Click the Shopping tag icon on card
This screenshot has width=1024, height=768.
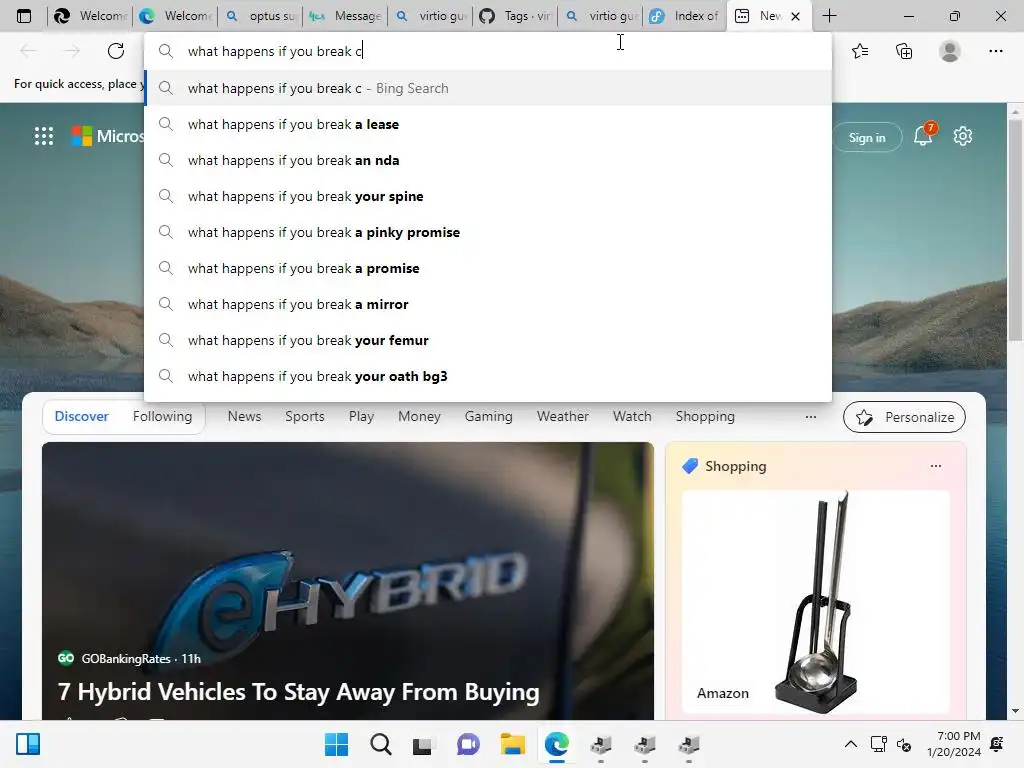pyautogui.click(x=690, y=466)
